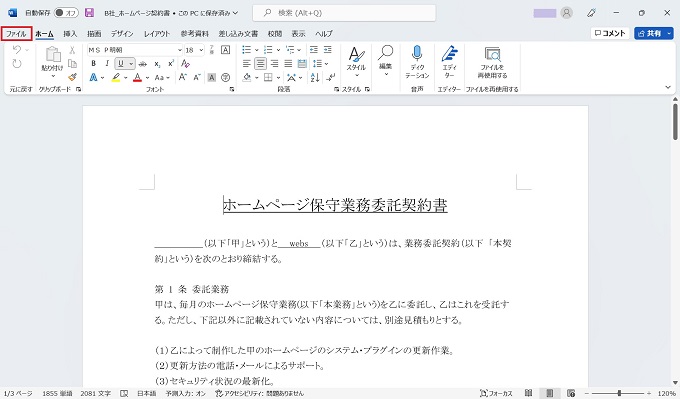Apply subscript formatting
This screenshot has height=399, width=680.
(x=157, y=64)
